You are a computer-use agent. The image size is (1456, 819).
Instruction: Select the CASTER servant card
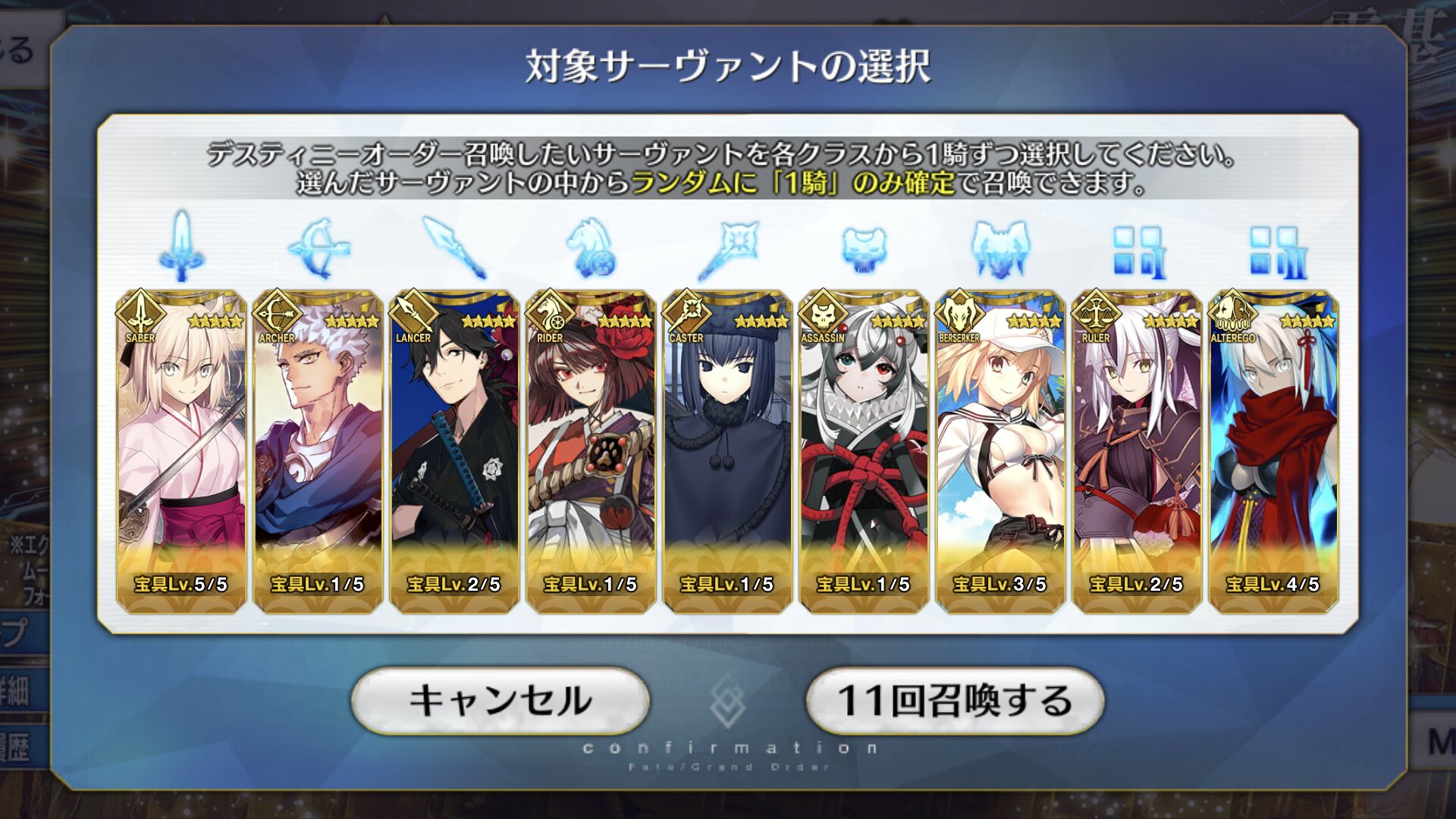(727, 452)
